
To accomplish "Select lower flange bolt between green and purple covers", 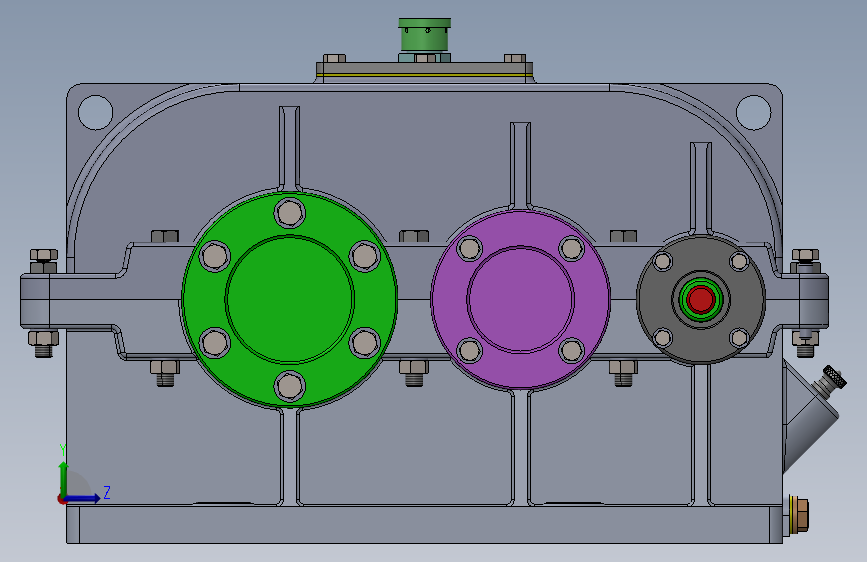I will click(414, 373).
